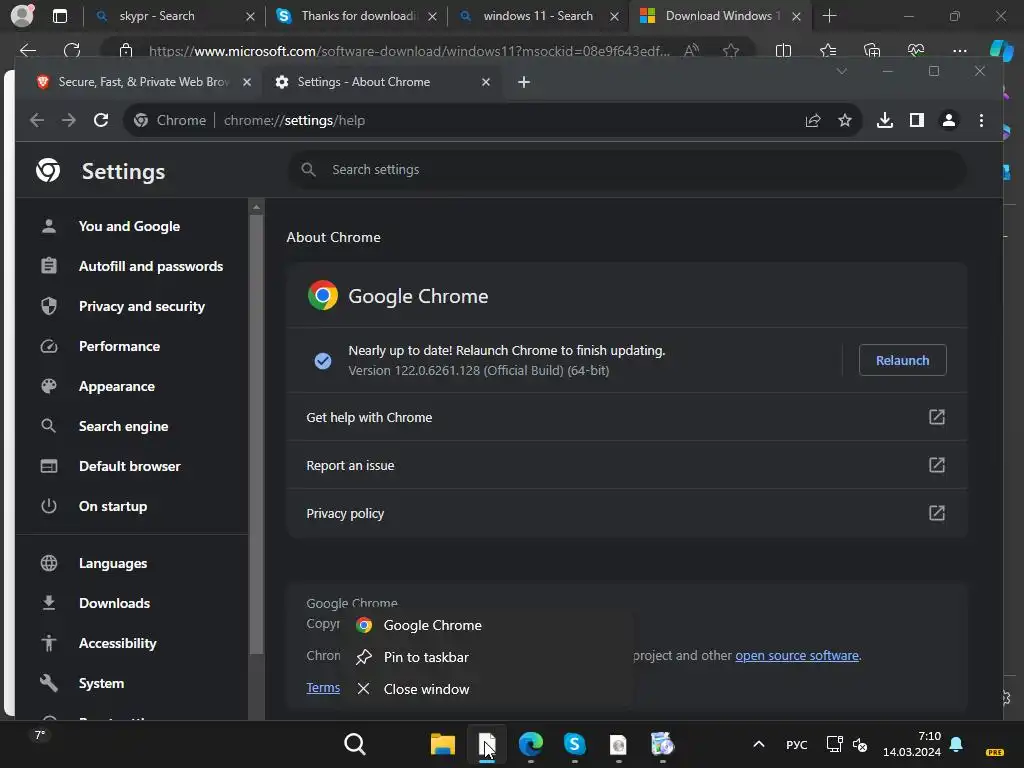Open On startup settings
This screenshot has width=1024, height=768.
coord(112,505)
